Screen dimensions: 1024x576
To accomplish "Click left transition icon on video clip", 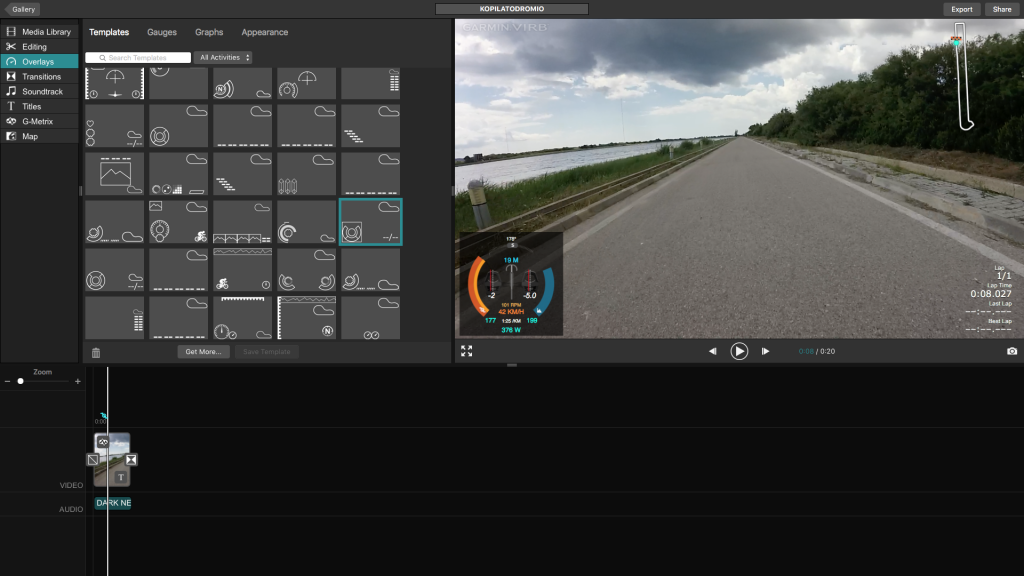I will [x=93, y=460].
